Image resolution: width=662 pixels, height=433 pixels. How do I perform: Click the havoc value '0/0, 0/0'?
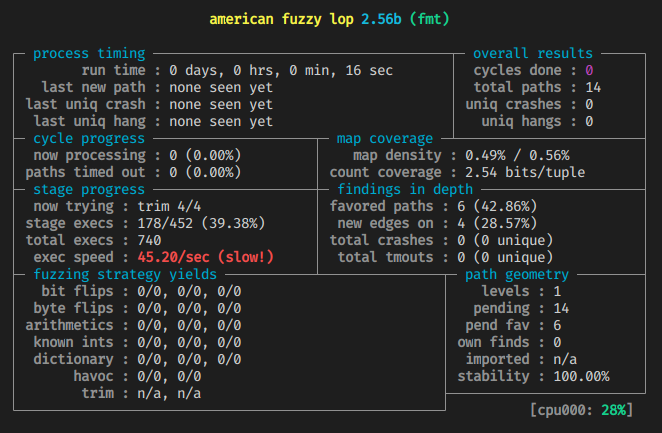[169, 376]
